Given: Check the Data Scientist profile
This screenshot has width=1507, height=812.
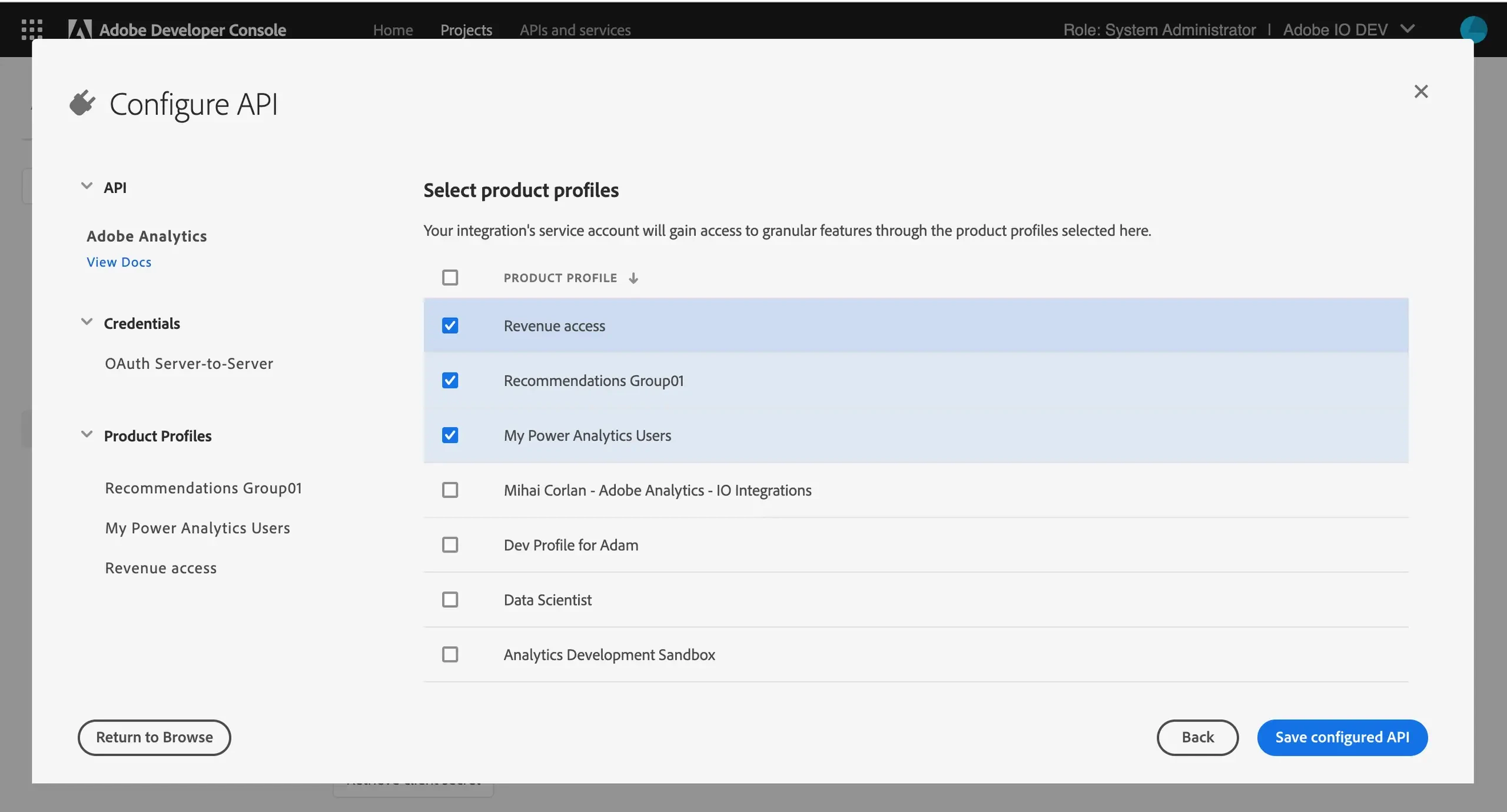Looking at the screenshot, I should tap(450, 600).
